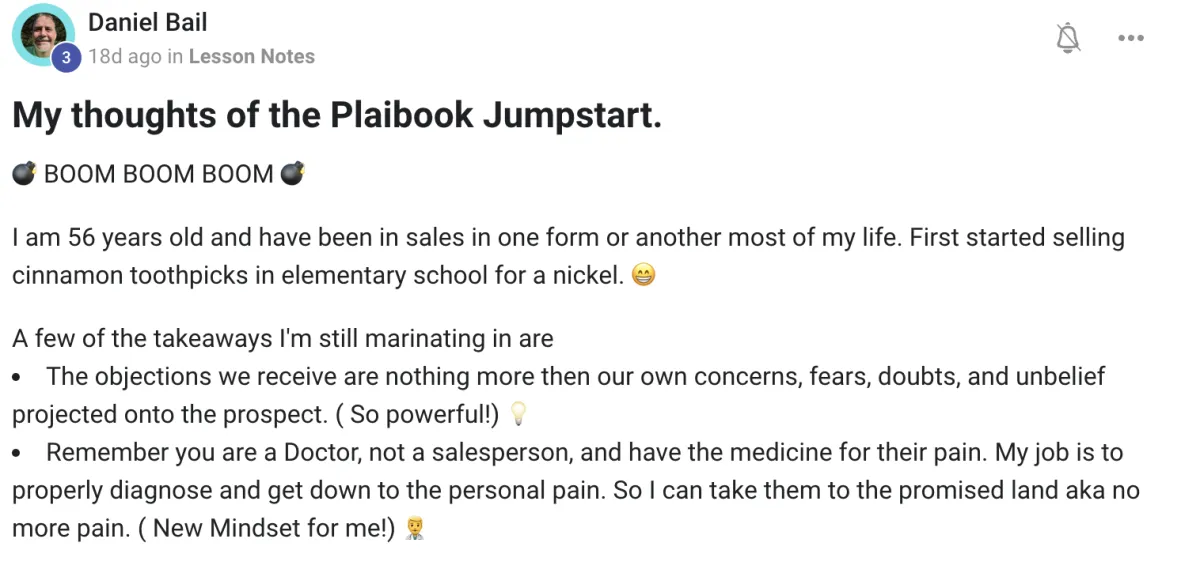
Task: Open the three-dot more options menu
Action: pos(1131,38)
